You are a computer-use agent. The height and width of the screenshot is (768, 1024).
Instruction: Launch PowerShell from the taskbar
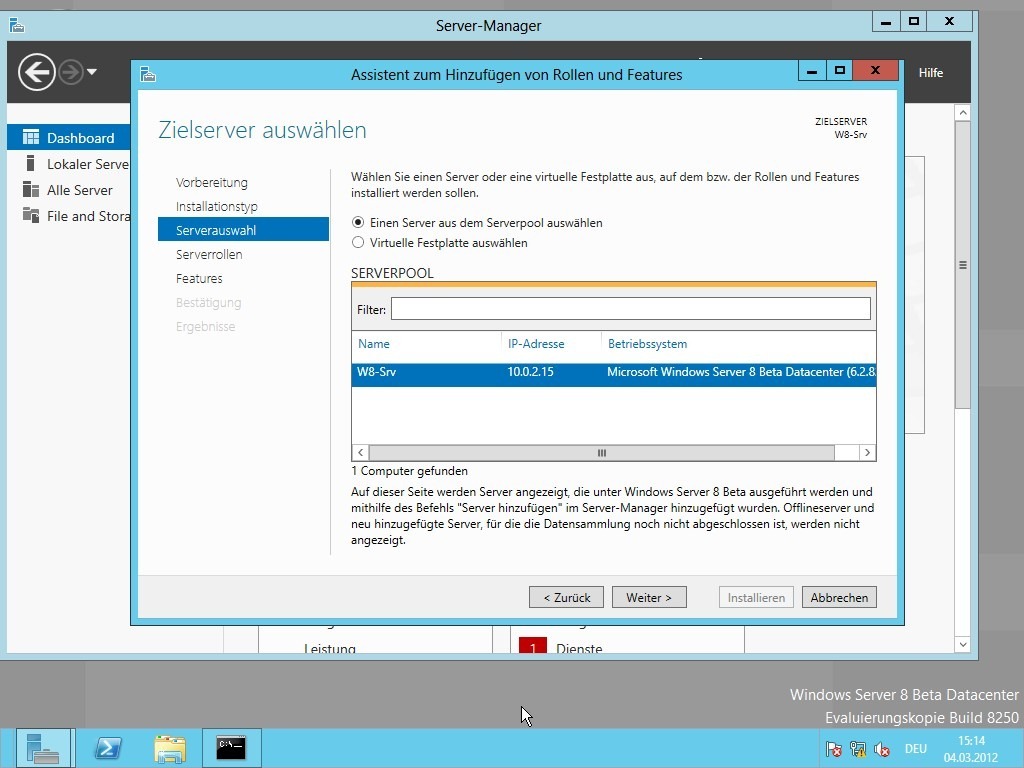click(108, 748)
